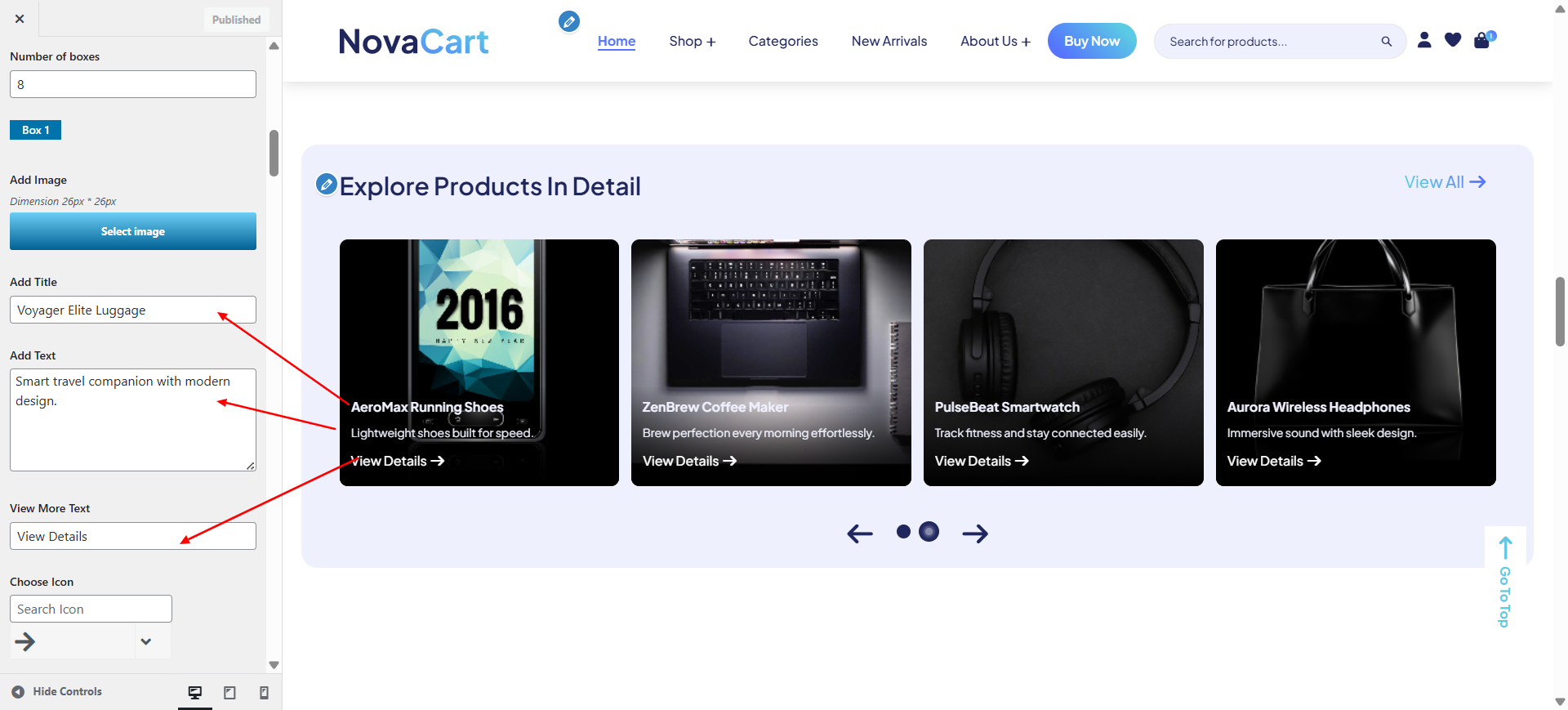Click the Hide Controls collapse button

[56, 692]
